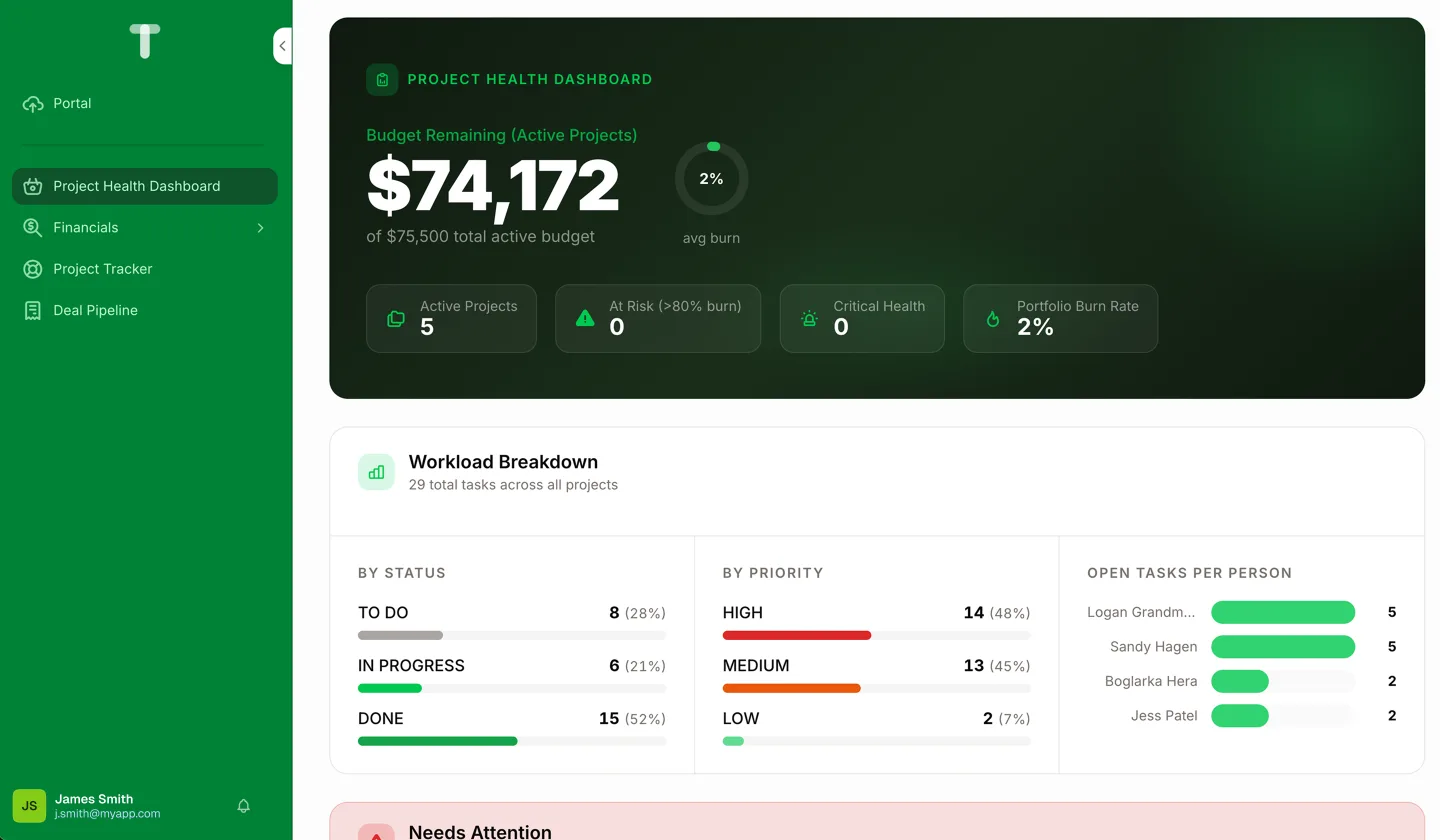Open the Critical Health stat card

pos(862,319)
